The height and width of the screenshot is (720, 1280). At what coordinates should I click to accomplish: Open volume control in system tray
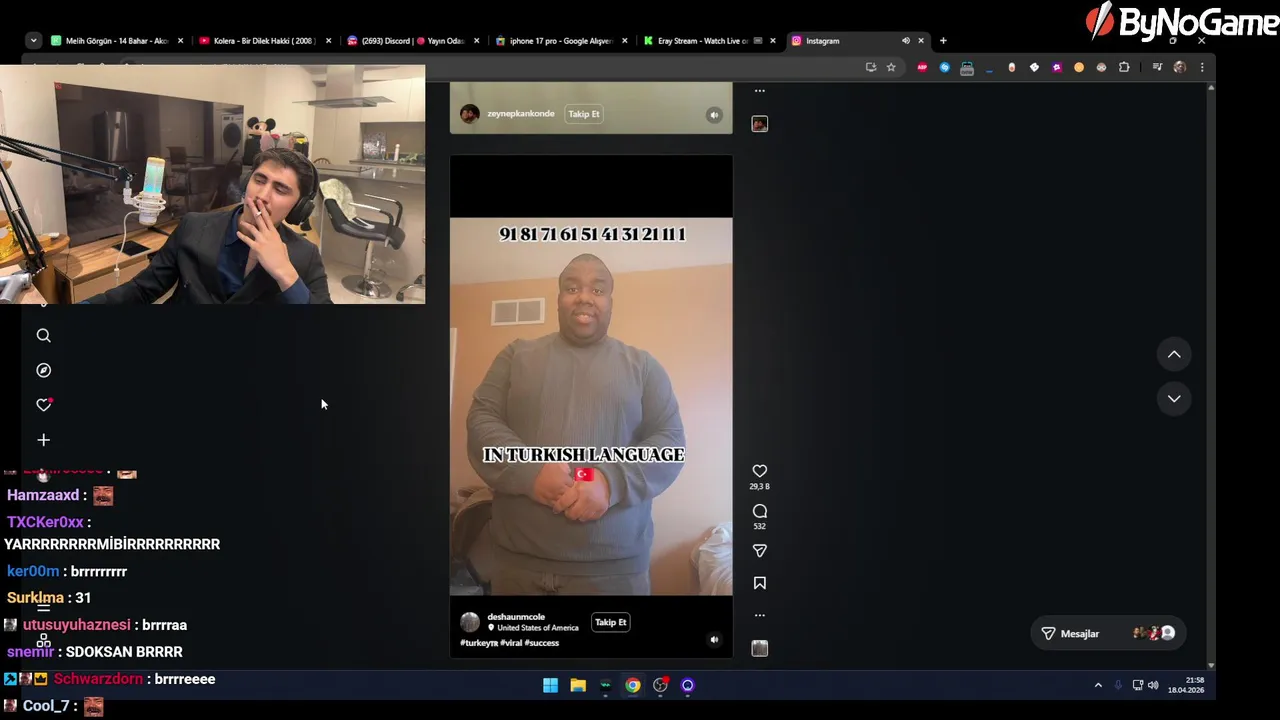(x=1153, y=685)
